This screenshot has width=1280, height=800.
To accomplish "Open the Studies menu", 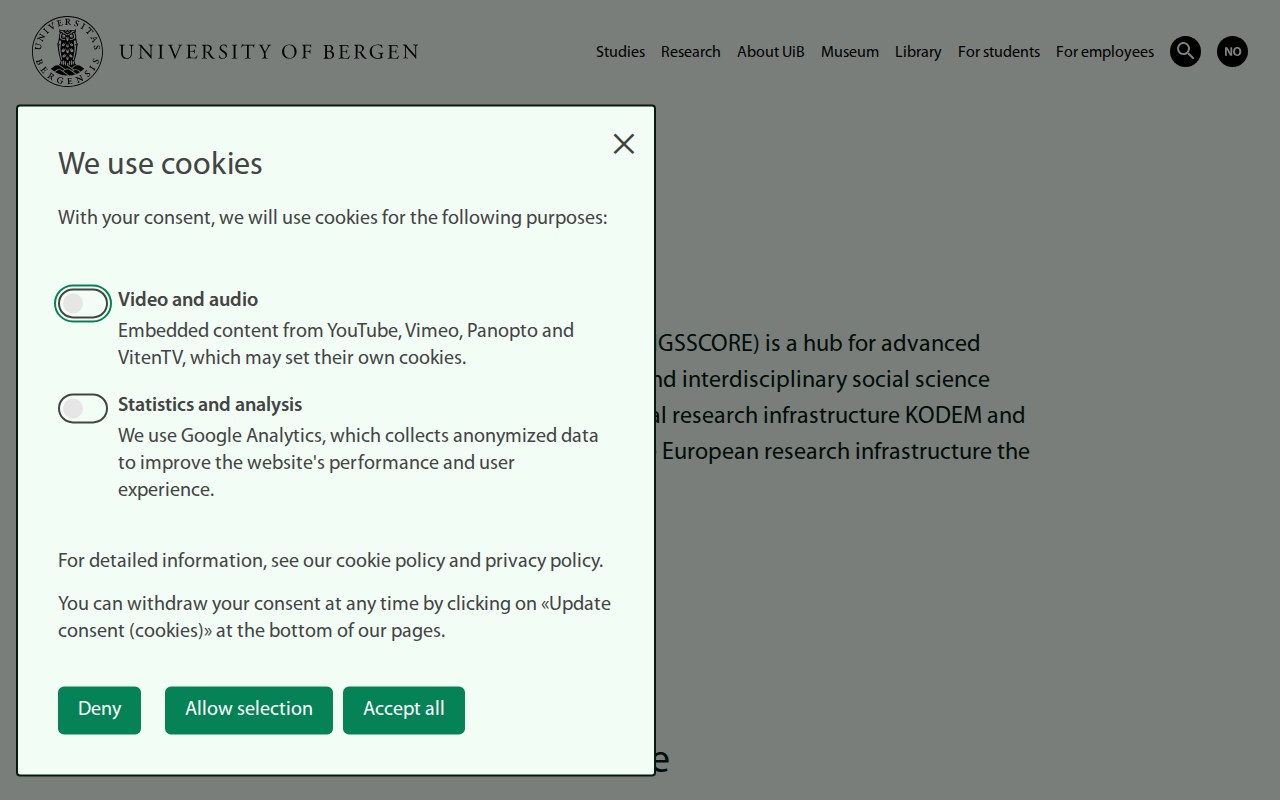I will click(x=620, y=51).
